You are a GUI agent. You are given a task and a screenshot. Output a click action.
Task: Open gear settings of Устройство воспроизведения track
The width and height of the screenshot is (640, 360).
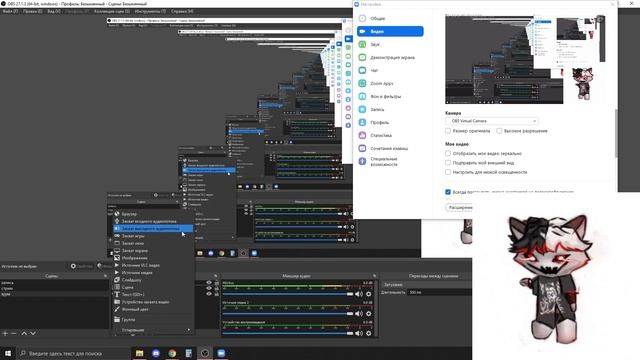[369, 333]
